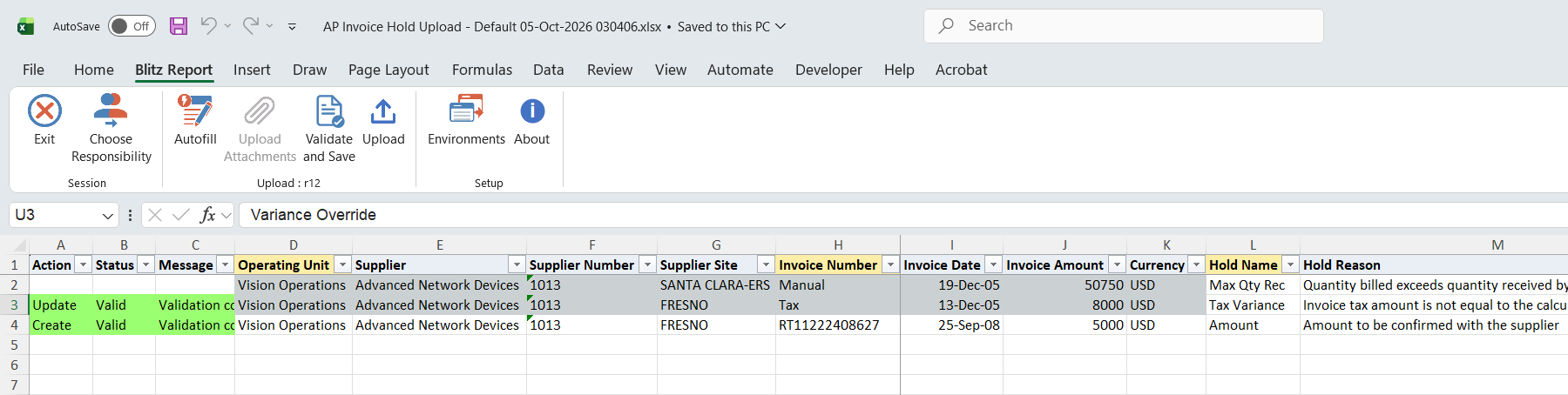1568x395 pixels.
Task: Open the Automate tab
Action: (x=740, y=70)
